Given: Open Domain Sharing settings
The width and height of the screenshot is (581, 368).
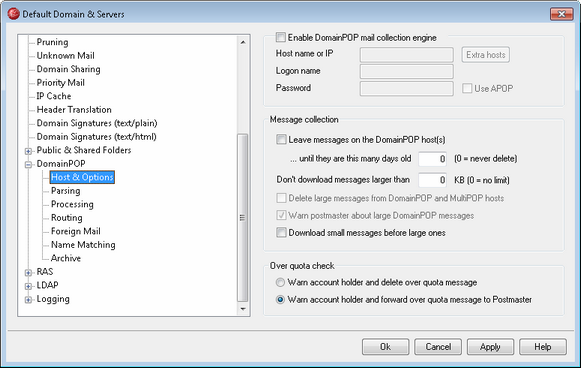Looking at the screenshot, I should [69, 69].
